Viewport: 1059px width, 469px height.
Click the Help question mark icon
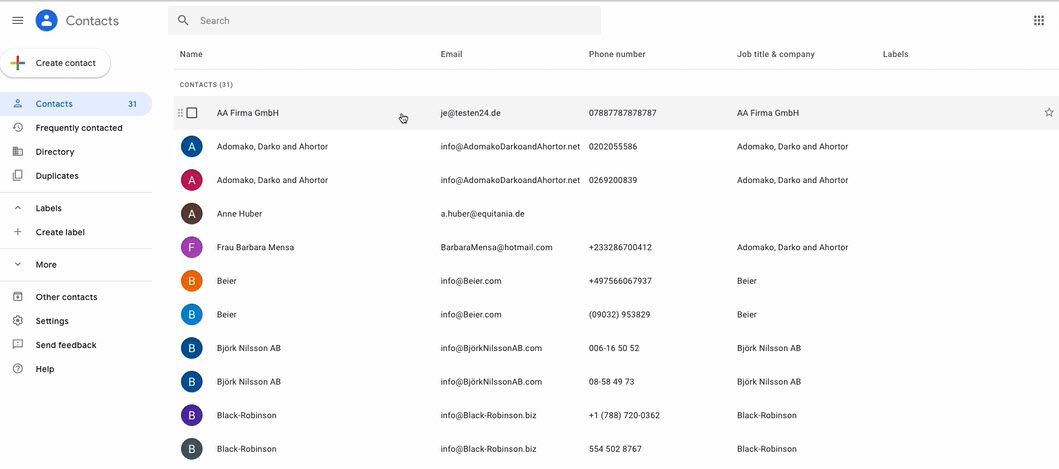[x=17, y=369]
